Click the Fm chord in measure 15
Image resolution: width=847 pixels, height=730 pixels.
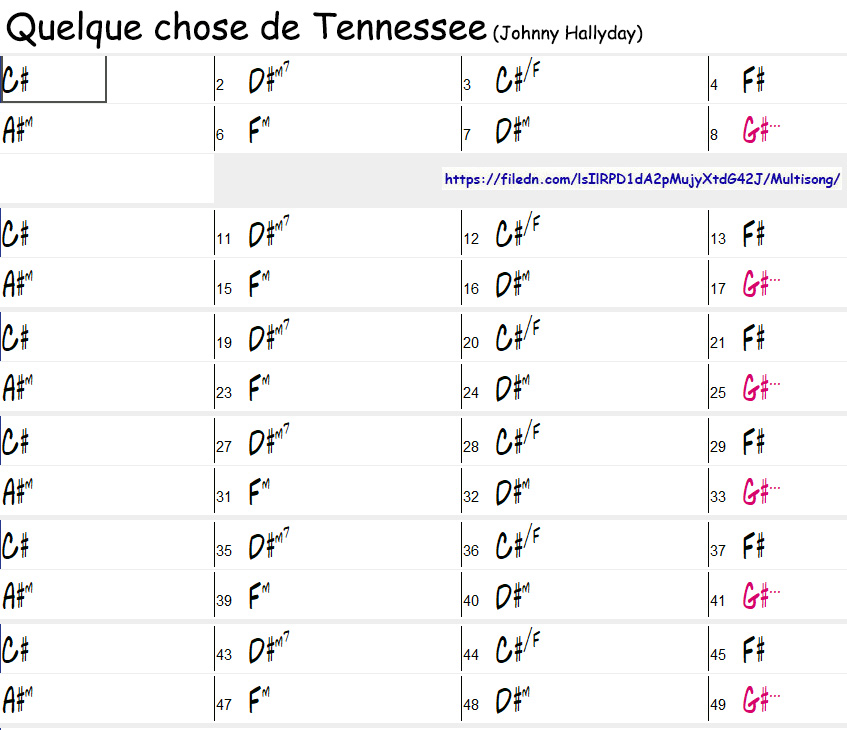(259, 285)
